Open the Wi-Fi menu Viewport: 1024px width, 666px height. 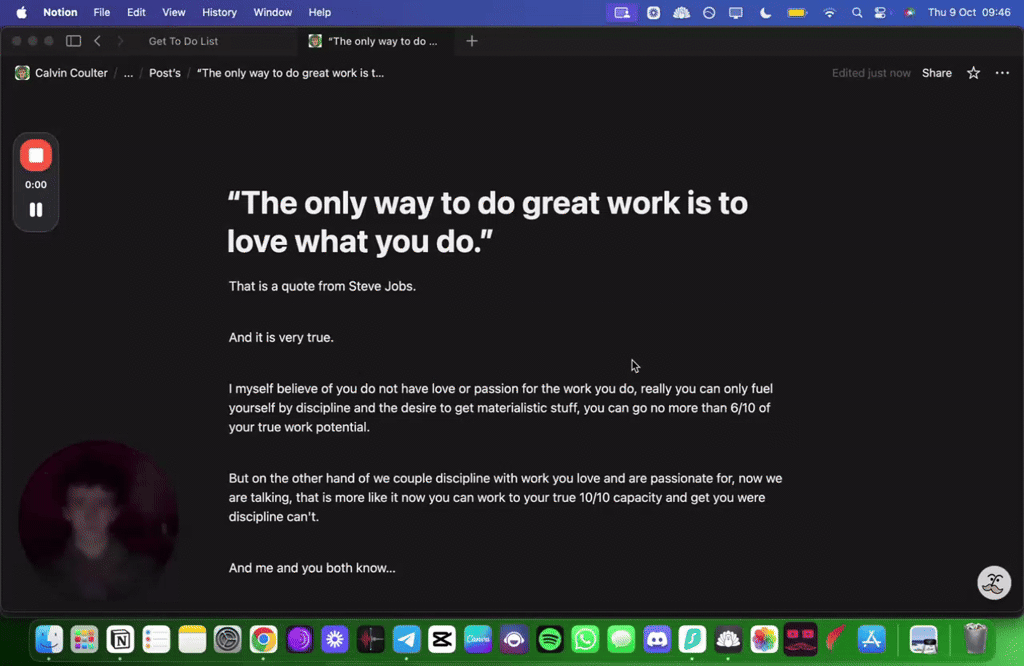coord(829,12)
